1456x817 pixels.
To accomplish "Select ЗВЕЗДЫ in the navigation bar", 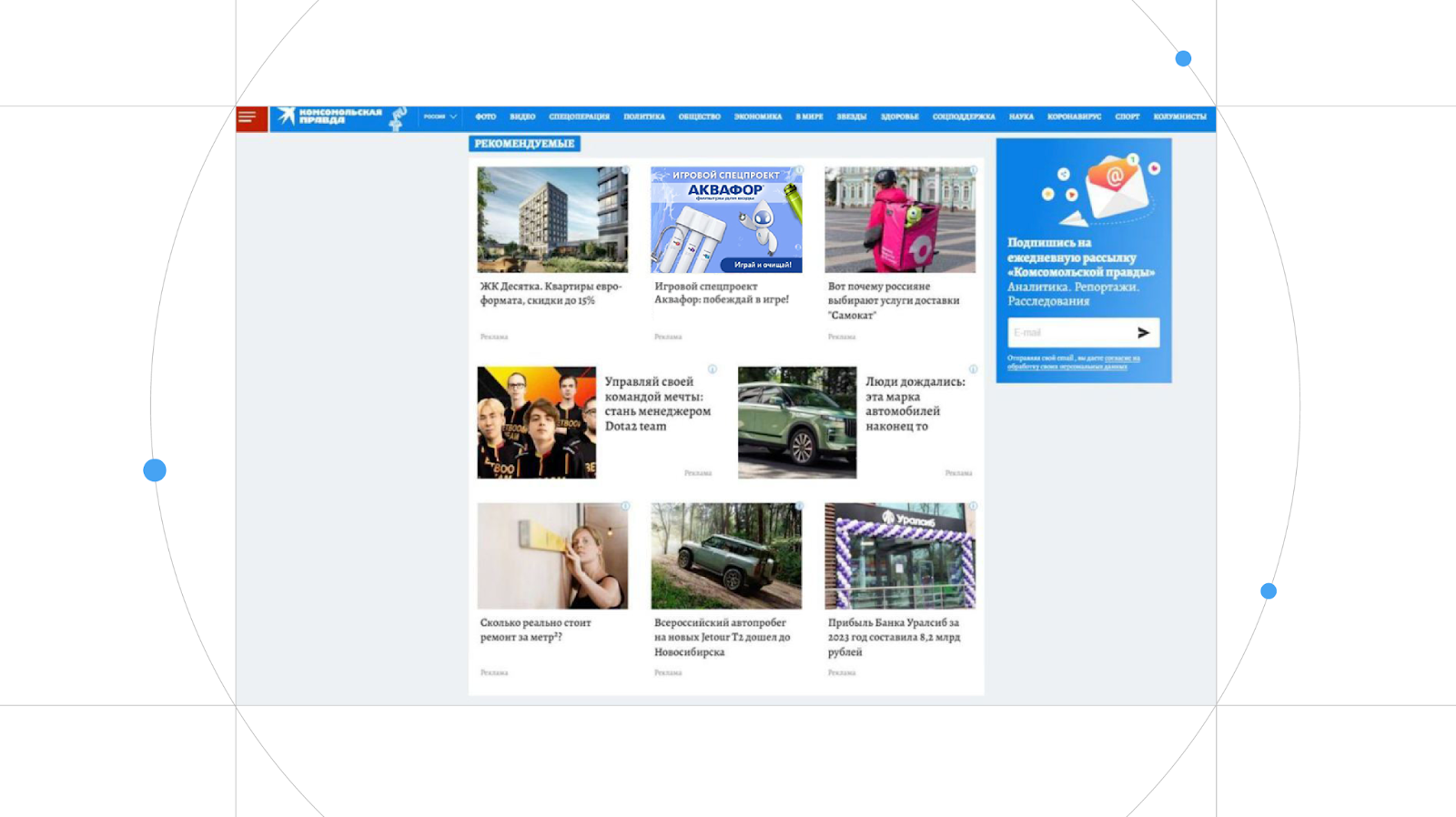I will 852,116.
